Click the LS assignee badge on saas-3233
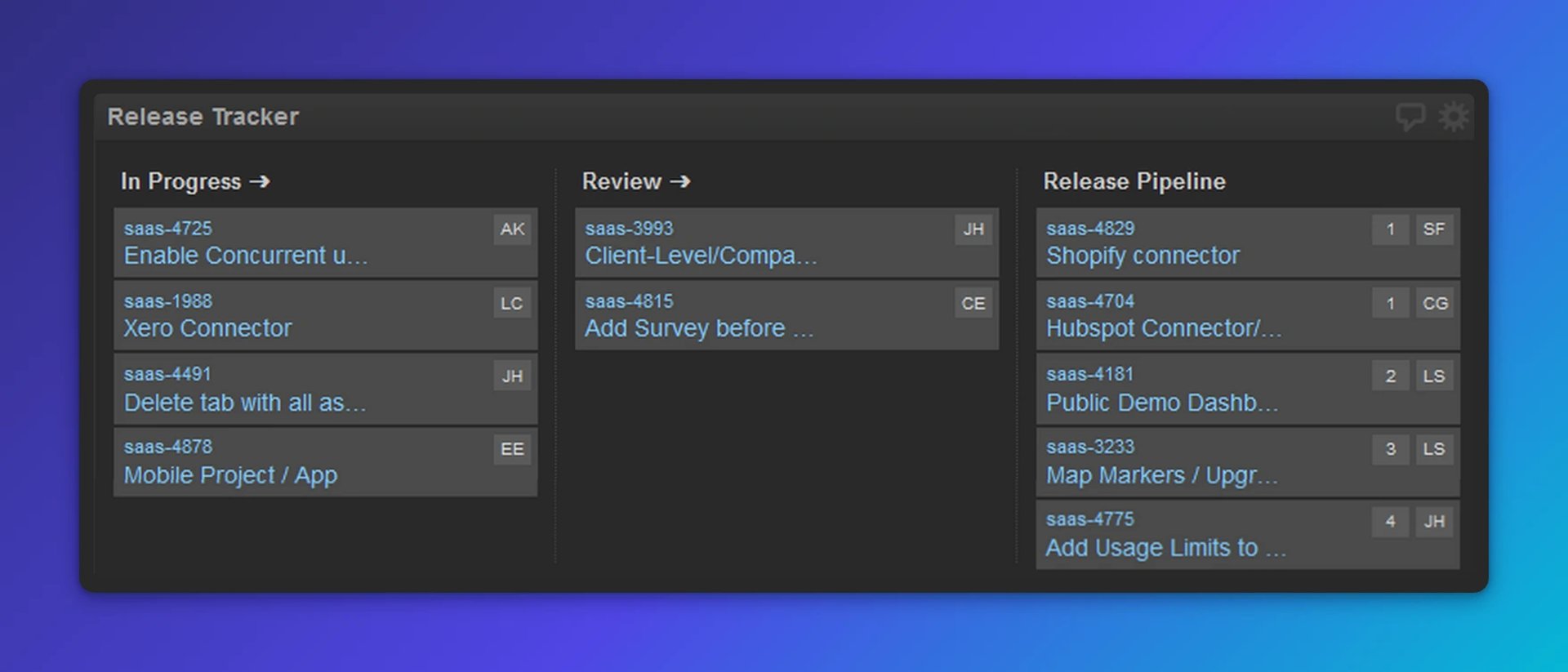Screen dimensions: 1568x672 [x=1434, y=449]
